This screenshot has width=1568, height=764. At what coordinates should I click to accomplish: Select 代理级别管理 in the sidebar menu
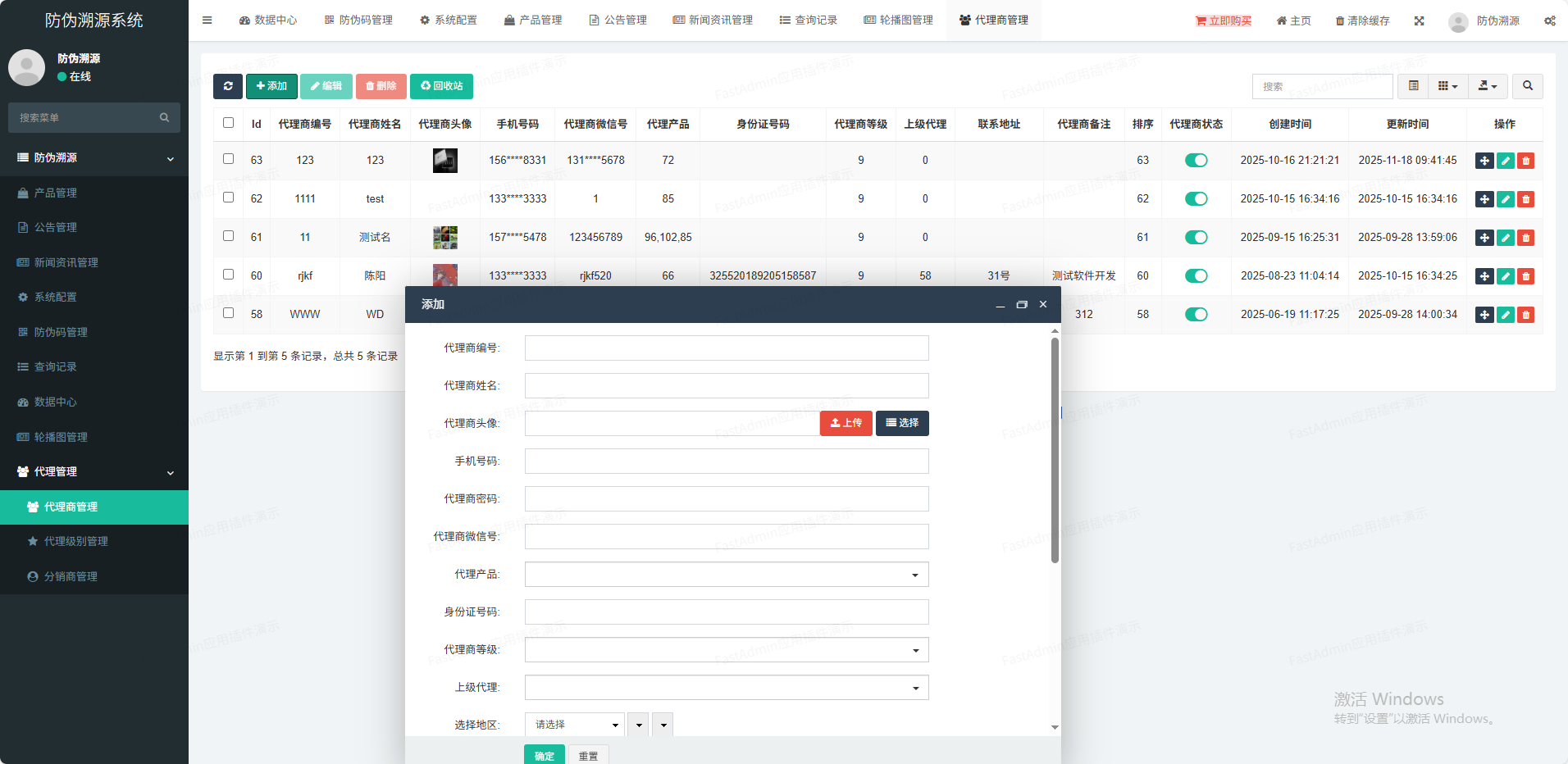pyautogui.click(x=75, y=542)
